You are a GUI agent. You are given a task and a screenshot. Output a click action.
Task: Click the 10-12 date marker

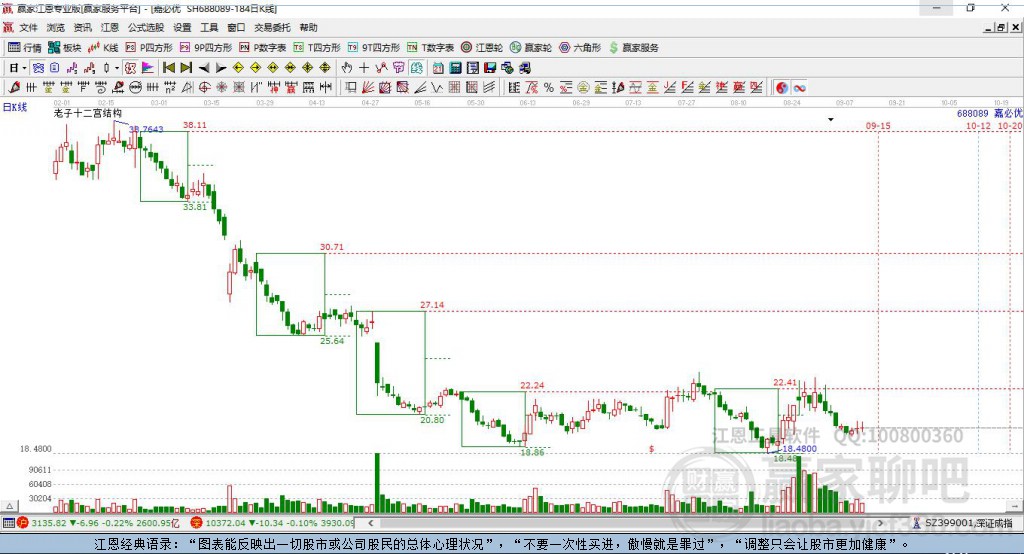click(x=978, y=125)
